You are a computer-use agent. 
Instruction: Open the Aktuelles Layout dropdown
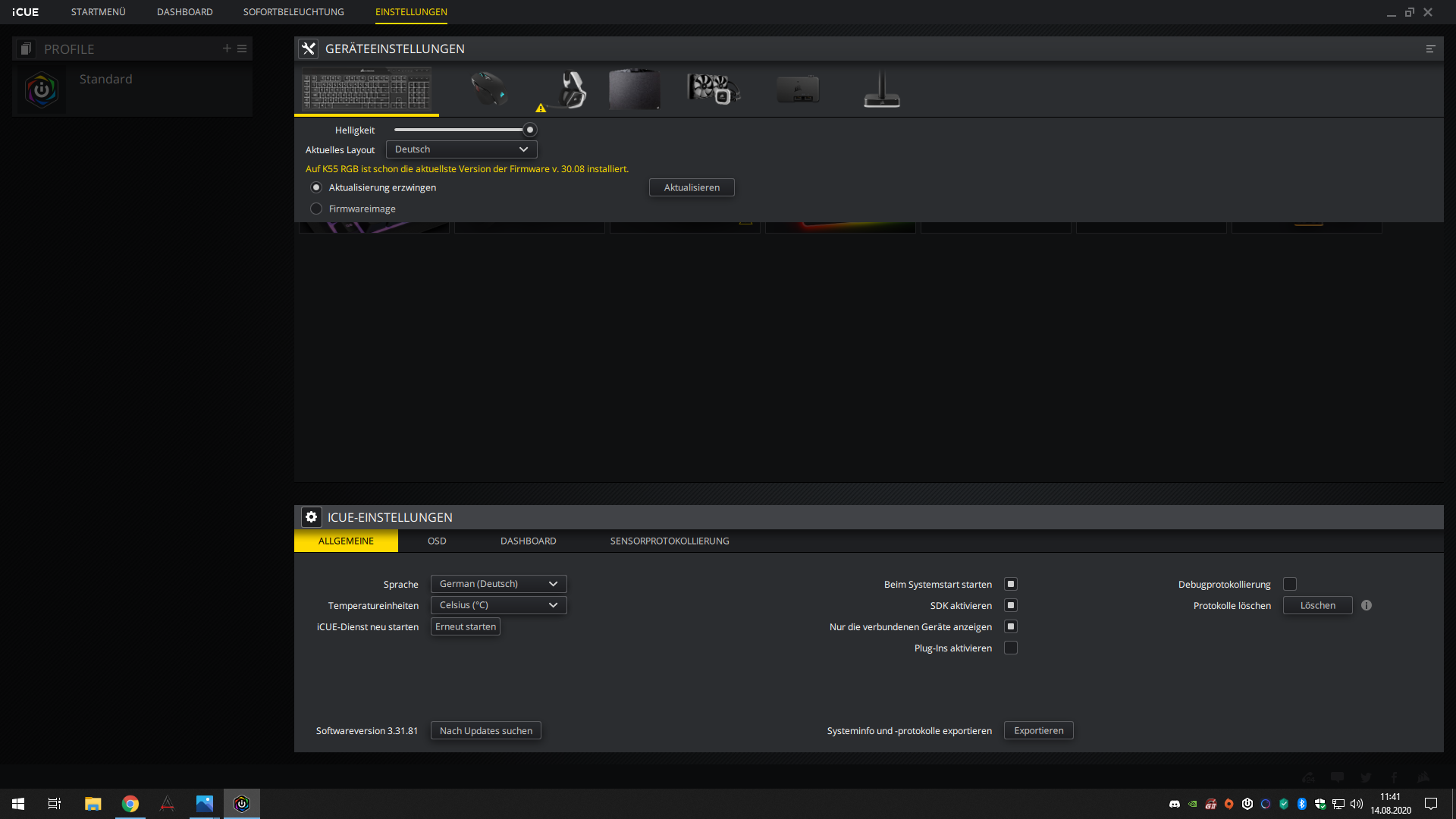[461, 149]
